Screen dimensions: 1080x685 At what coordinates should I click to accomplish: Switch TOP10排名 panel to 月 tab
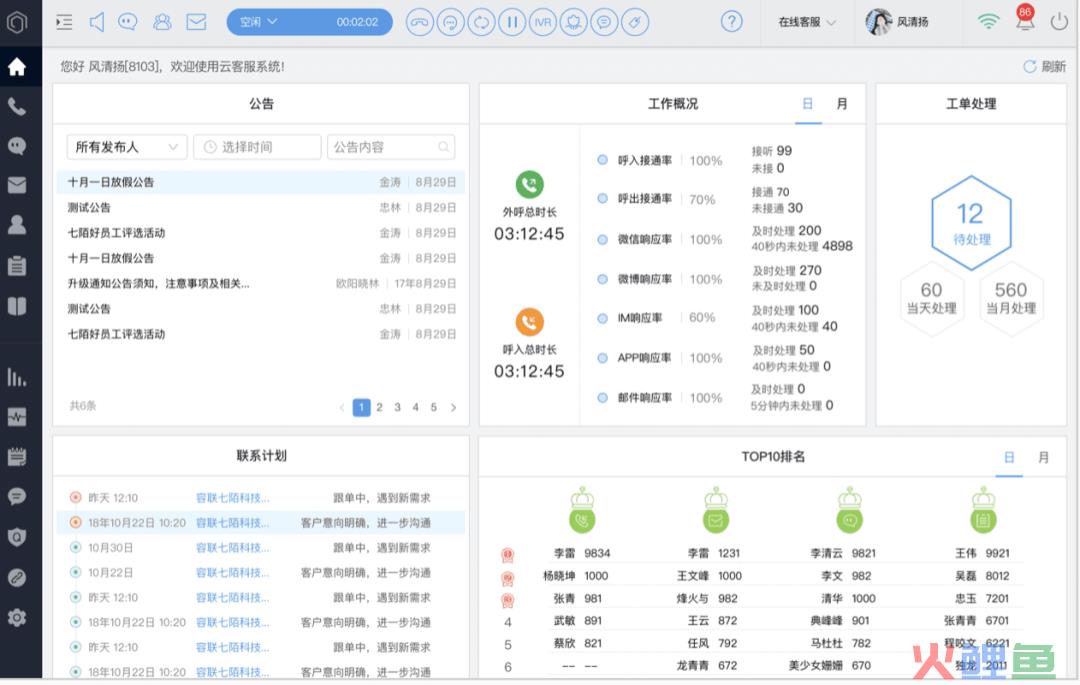(x=1043, y=457)
